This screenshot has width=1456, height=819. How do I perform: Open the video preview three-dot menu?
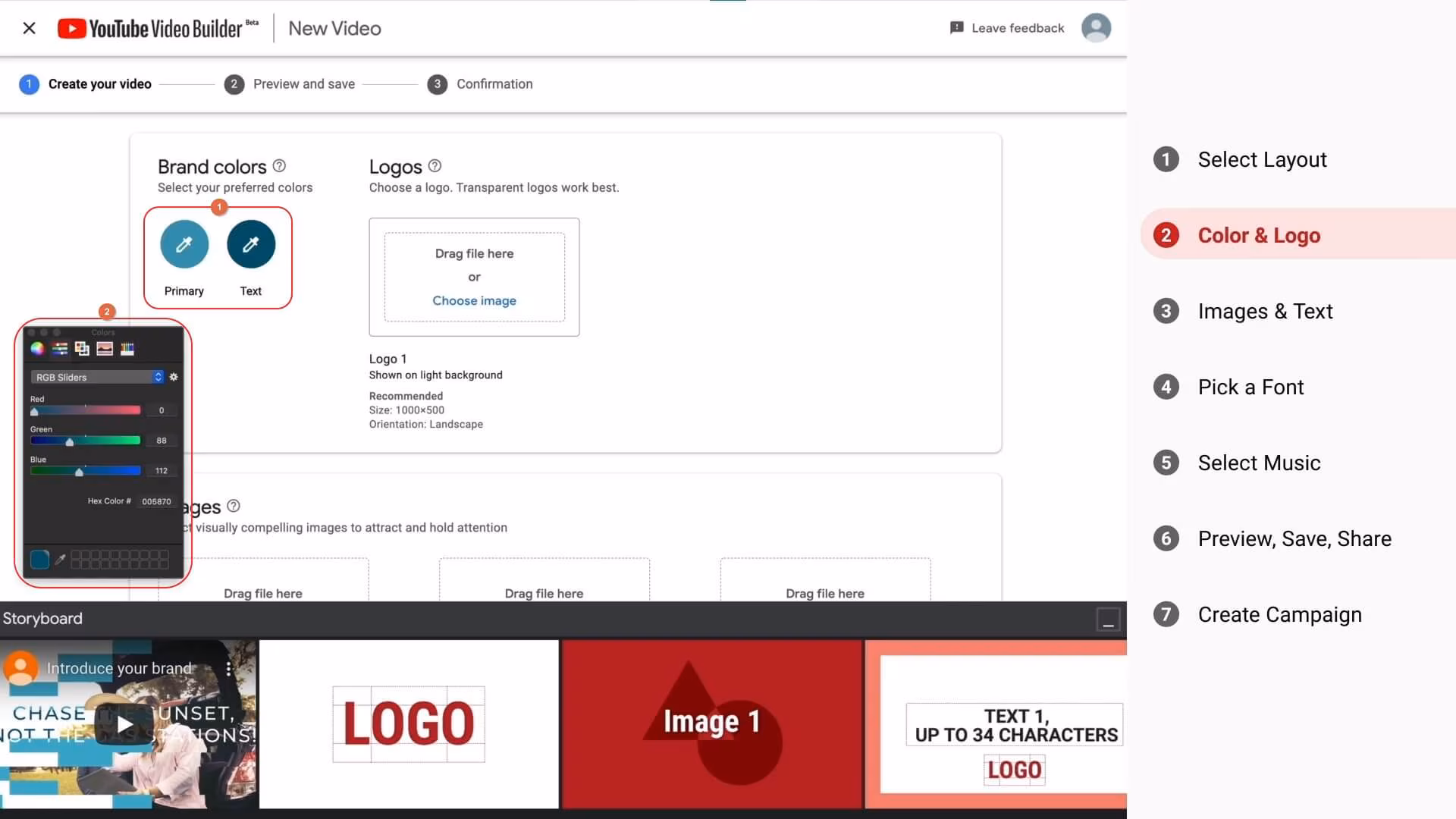(228, 669)
